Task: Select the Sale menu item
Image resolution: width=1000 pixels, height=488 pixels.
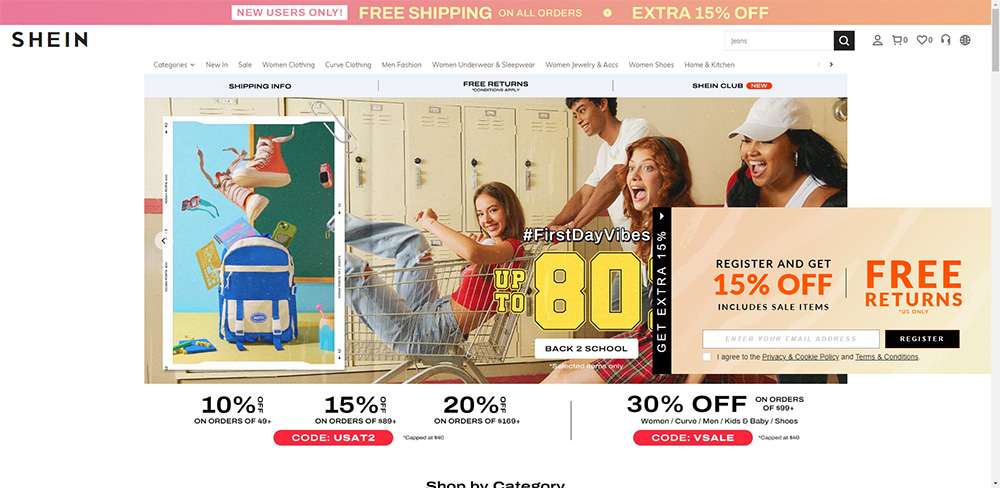Action: pos(245,64)
